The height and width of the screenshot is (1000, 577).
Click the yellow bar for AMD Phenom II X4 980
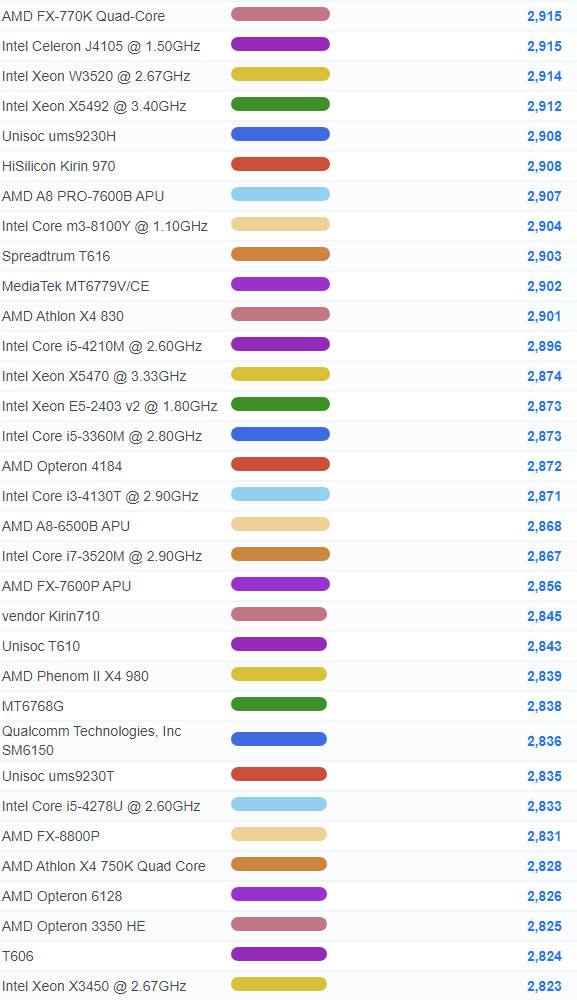point(279,673)
